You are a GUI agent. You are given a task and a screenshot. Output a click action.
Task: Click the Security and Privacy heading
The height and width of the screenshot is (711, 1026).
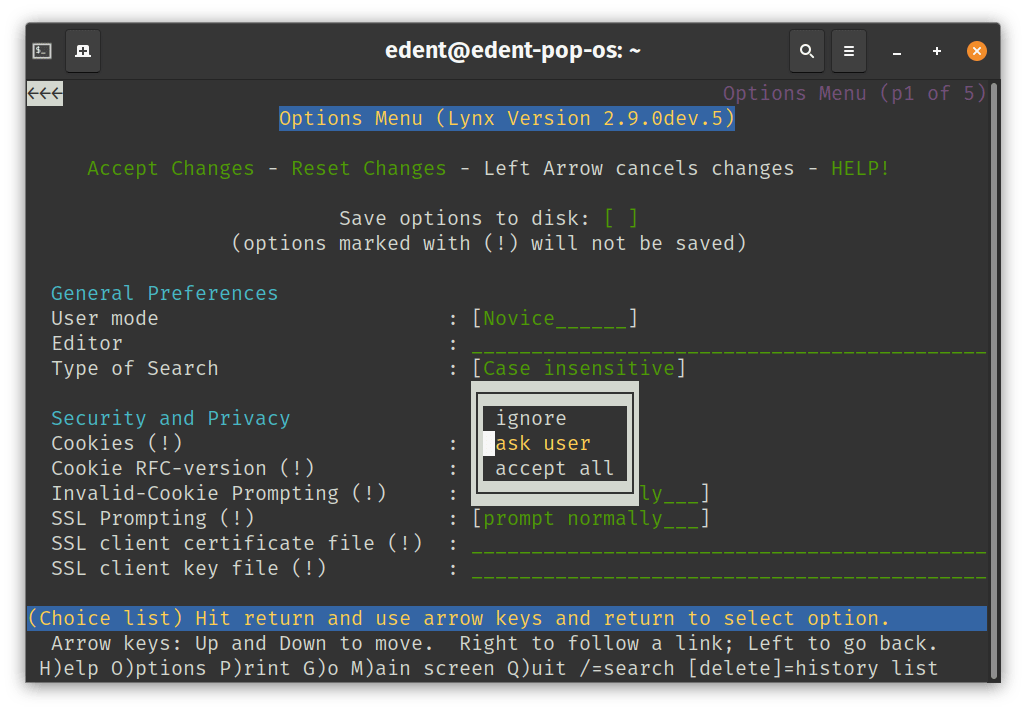coord(170,418)
